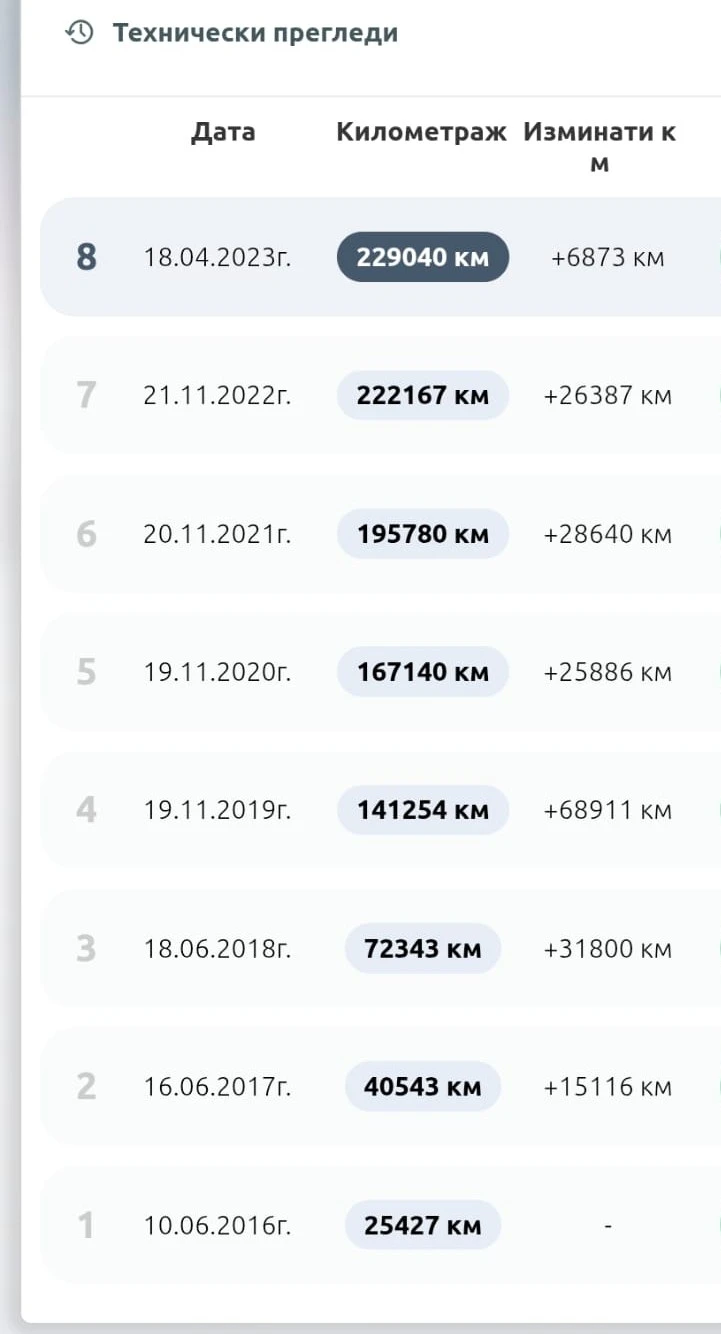Click the date 21.11.2022г.
This screenshot has width=721, height=1334.
coord(217,395)
